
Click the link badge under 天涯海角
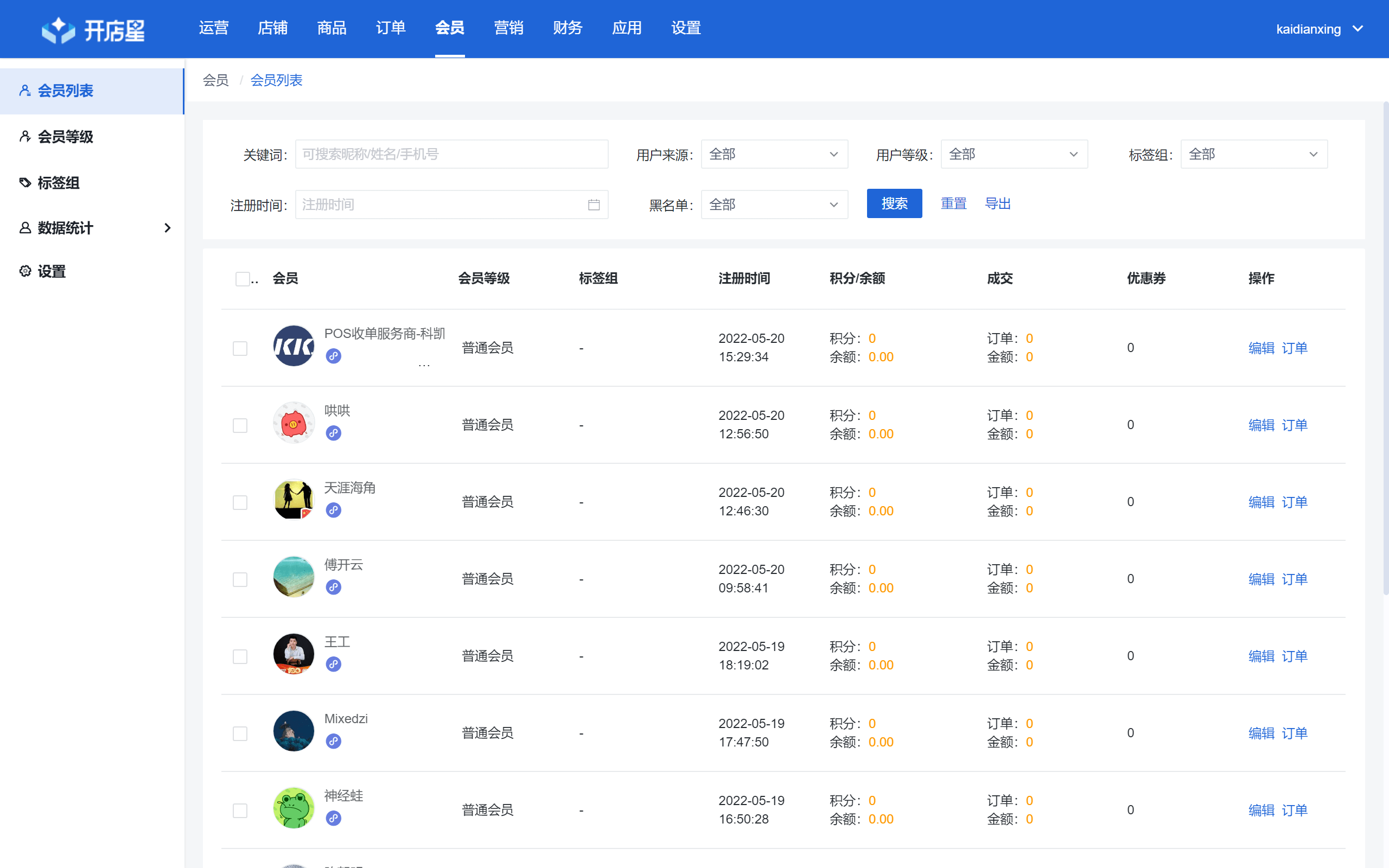pyautogui.click(x=334, y=510)
